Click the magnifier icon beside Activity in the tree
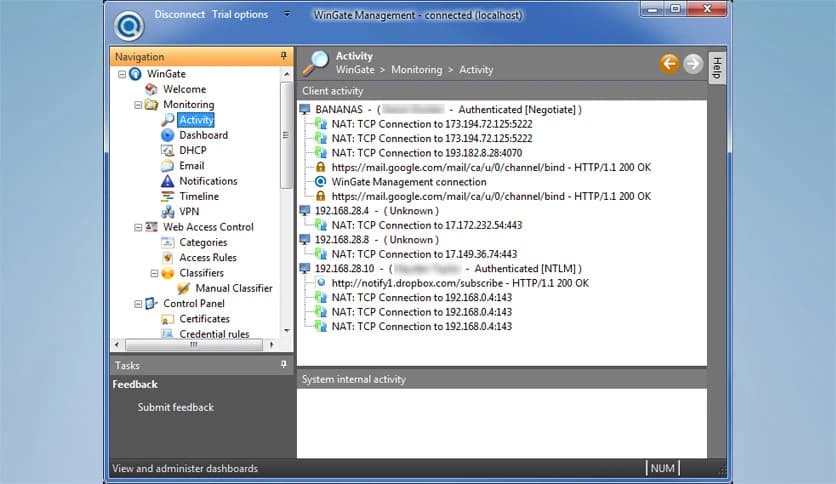The width and height of the screenshot is (836, 484). pyautogui.click(x=168, y=119)
